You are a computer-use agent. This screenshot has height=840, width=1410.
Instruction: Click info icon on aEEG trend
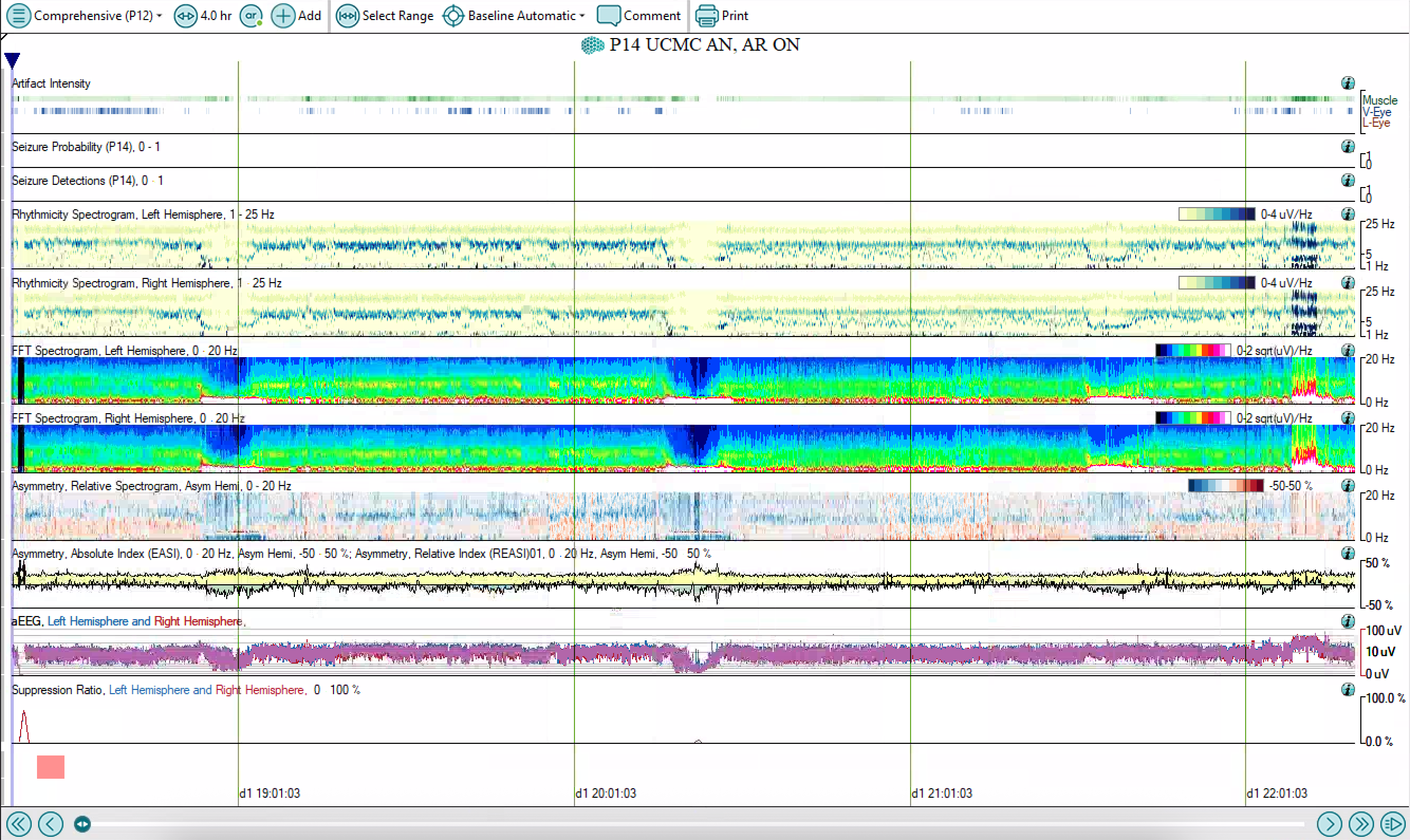tap(1348, 621)
